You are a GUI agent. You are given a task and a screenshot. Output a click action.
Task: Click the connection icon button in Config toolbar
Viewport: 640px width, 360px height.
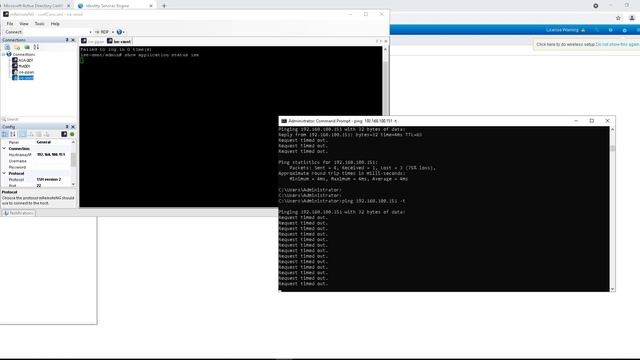[64, 134]
